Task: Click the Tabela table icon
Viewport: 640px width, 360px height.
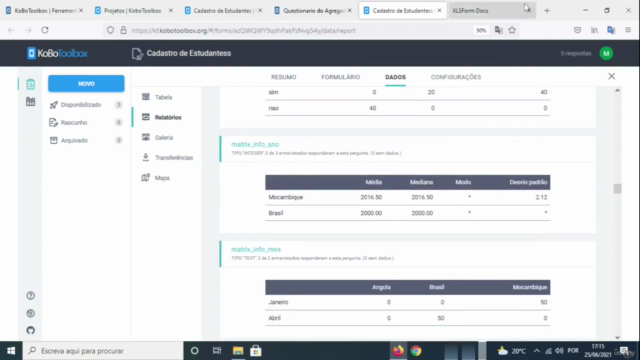Action: pos(146,97)
